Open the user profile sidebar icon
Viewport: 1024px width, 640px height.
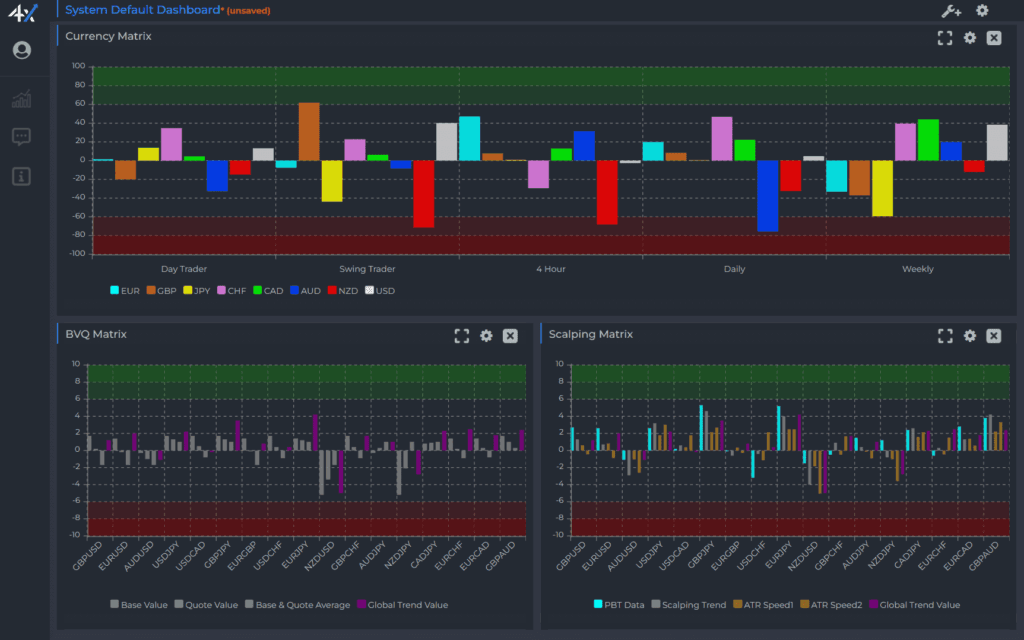(x=21, y=50)
